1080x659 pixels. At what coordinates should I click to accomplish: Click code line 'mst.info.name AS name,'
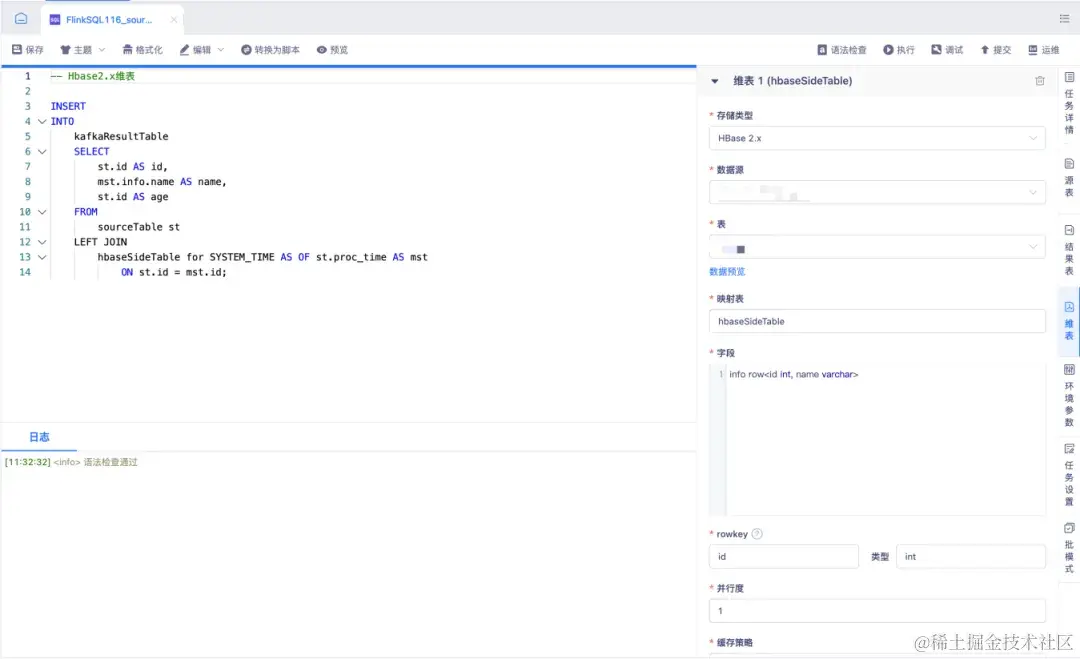pos(162,182)
